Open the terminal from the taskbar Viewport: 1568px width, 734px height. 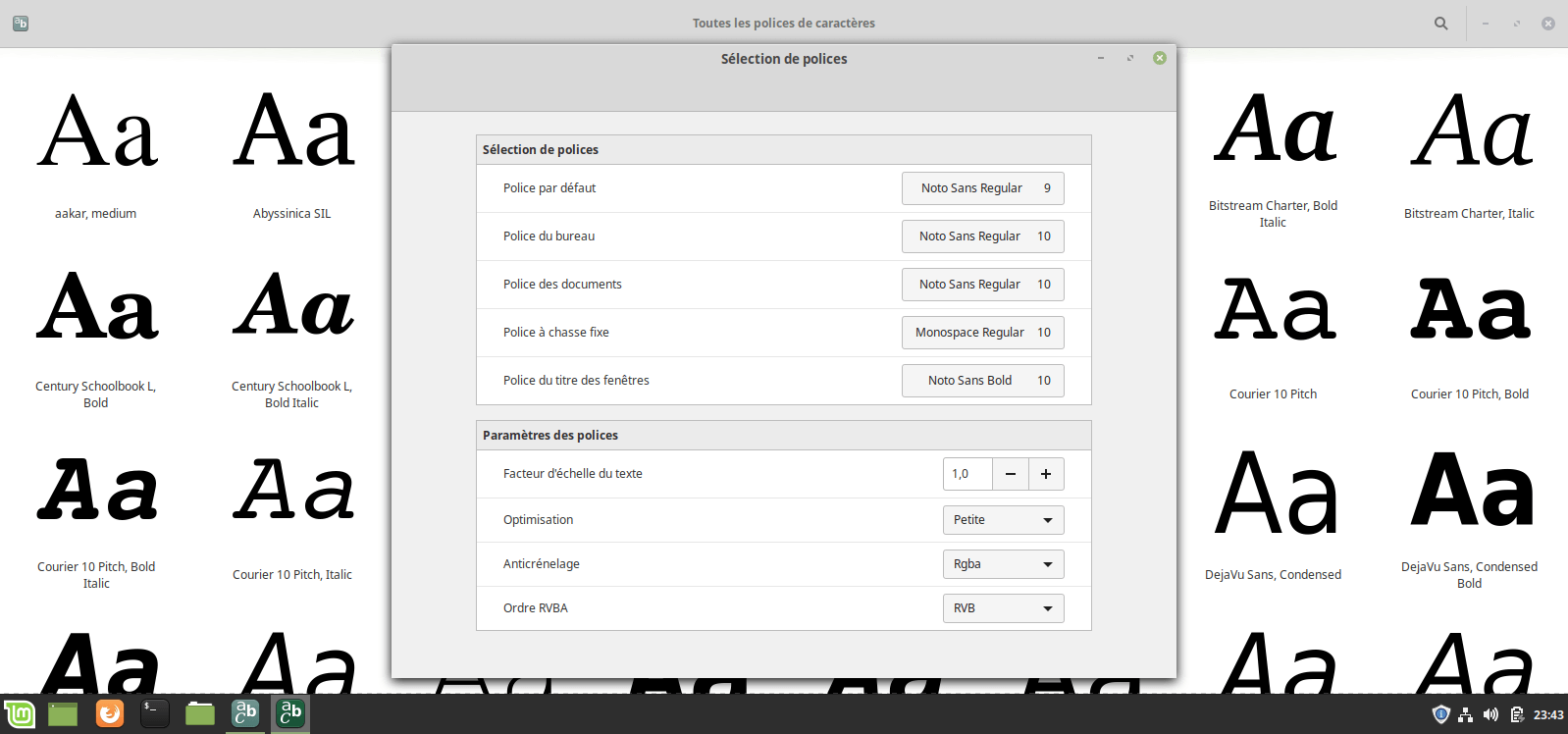155,713
